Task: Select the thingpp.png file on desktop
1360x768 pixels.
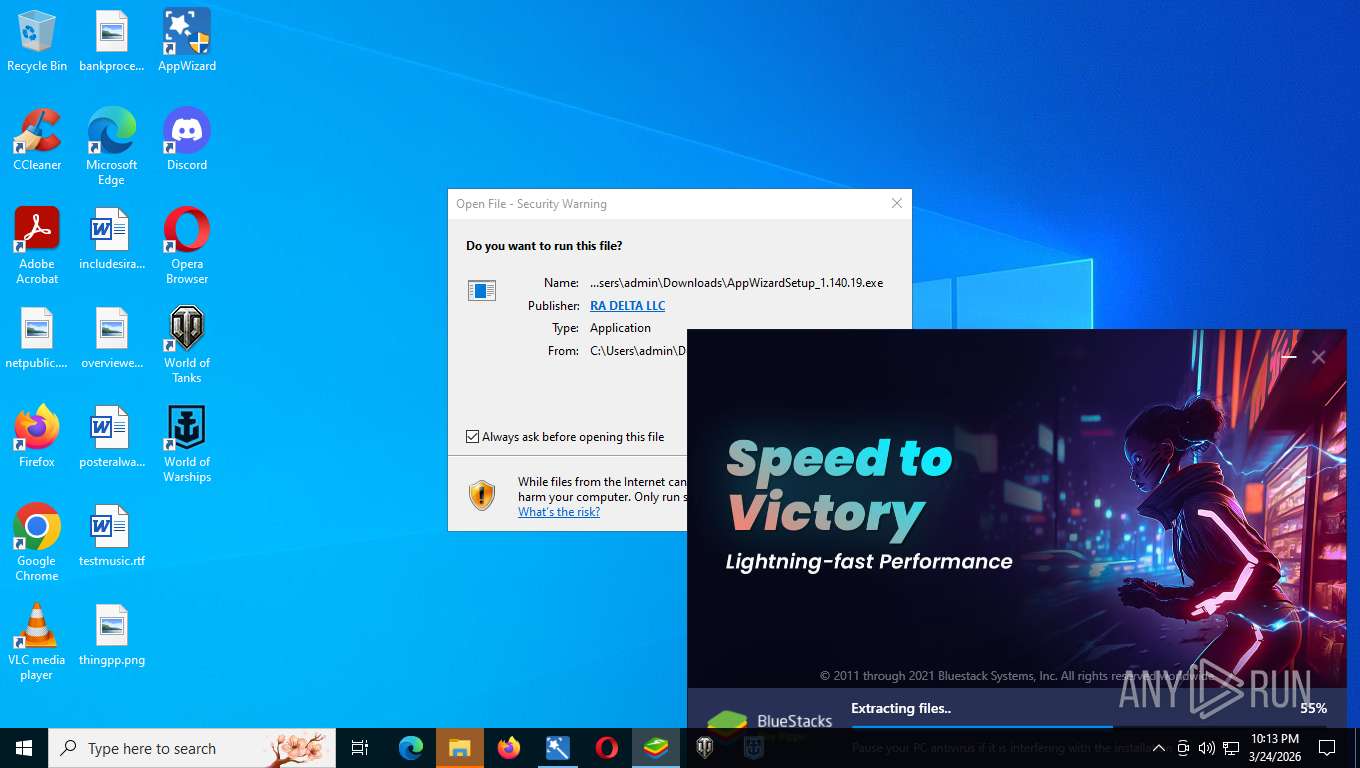Action: click(111, 635)
